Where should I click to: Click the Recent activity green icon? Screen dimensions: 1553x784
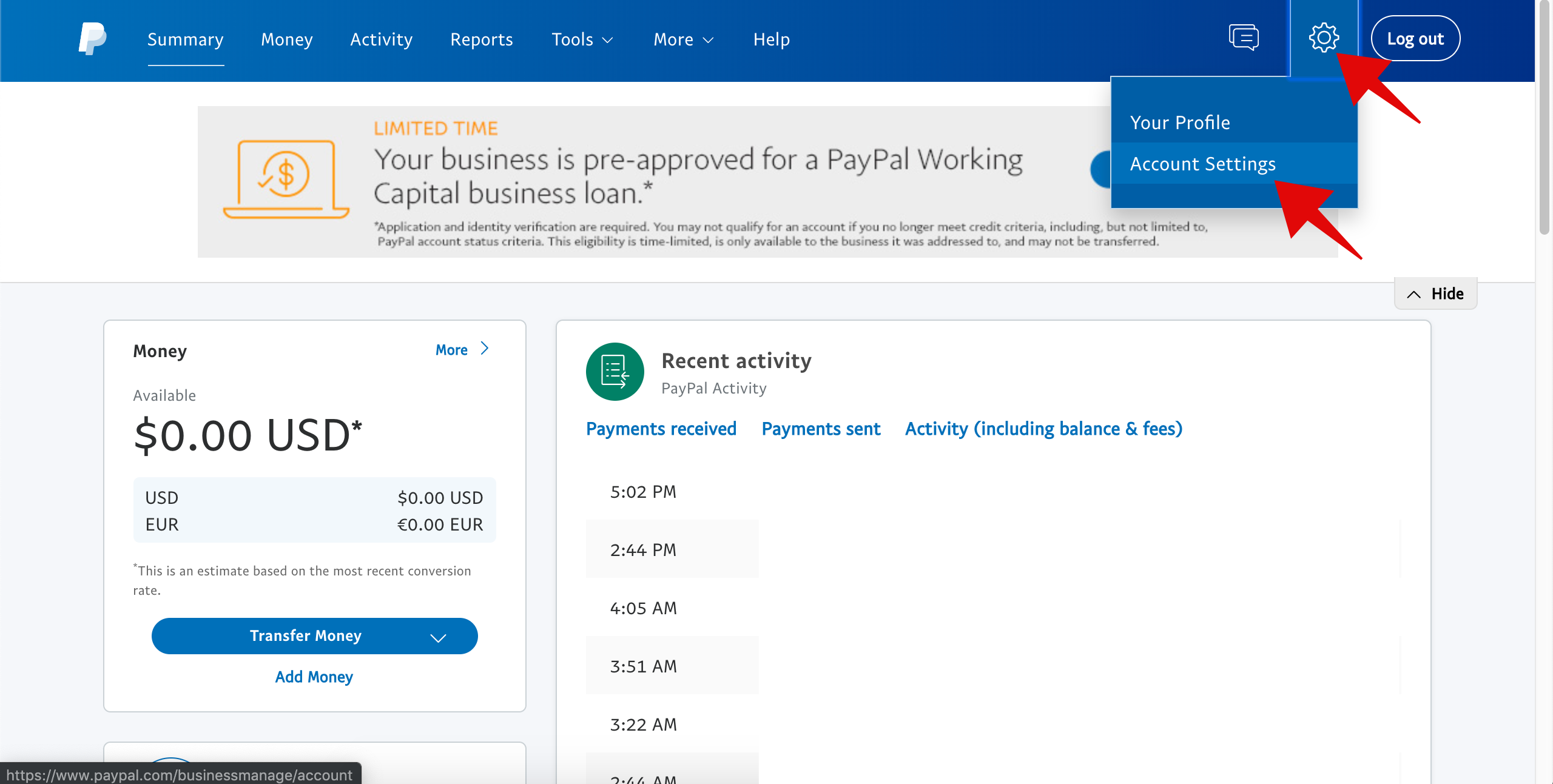(615, 371)
